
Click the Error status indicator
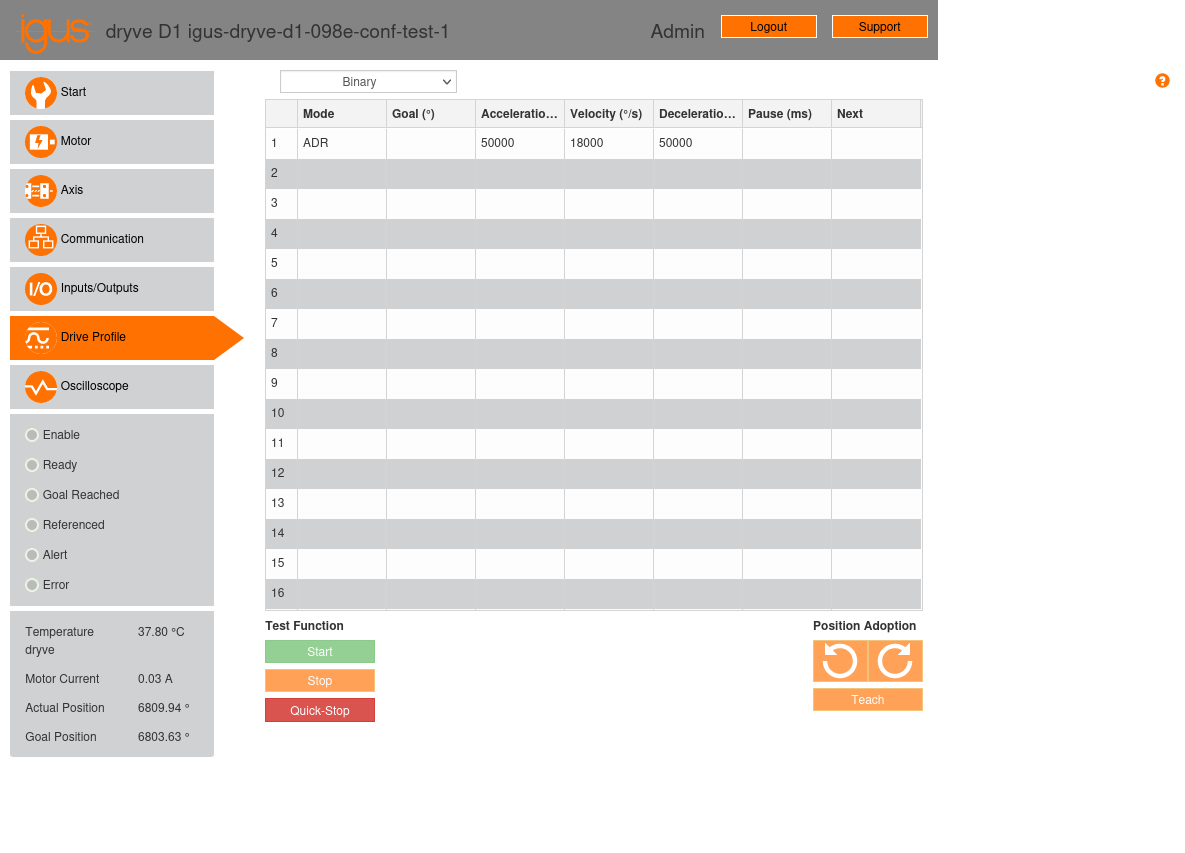[31, 585]
